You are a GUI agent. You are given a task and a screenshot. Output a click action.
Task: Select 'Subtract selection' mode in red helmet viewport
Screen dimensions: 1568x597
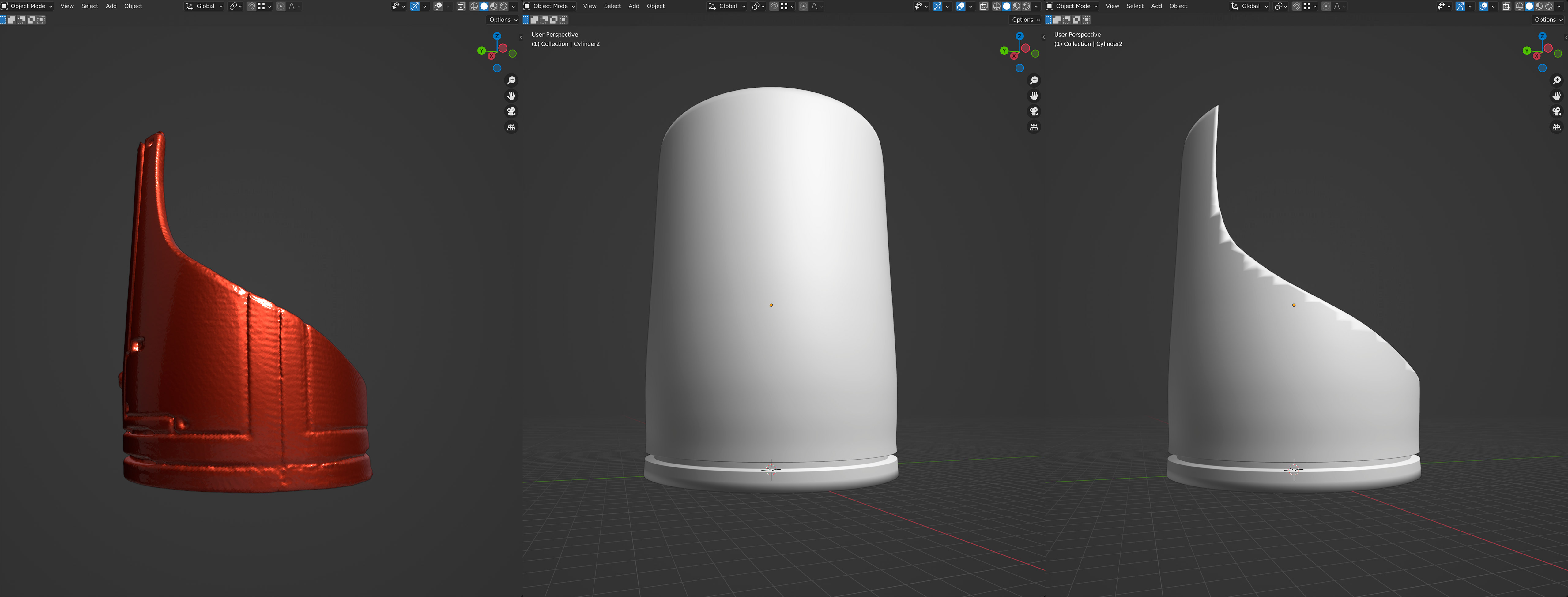coord(21,20)
